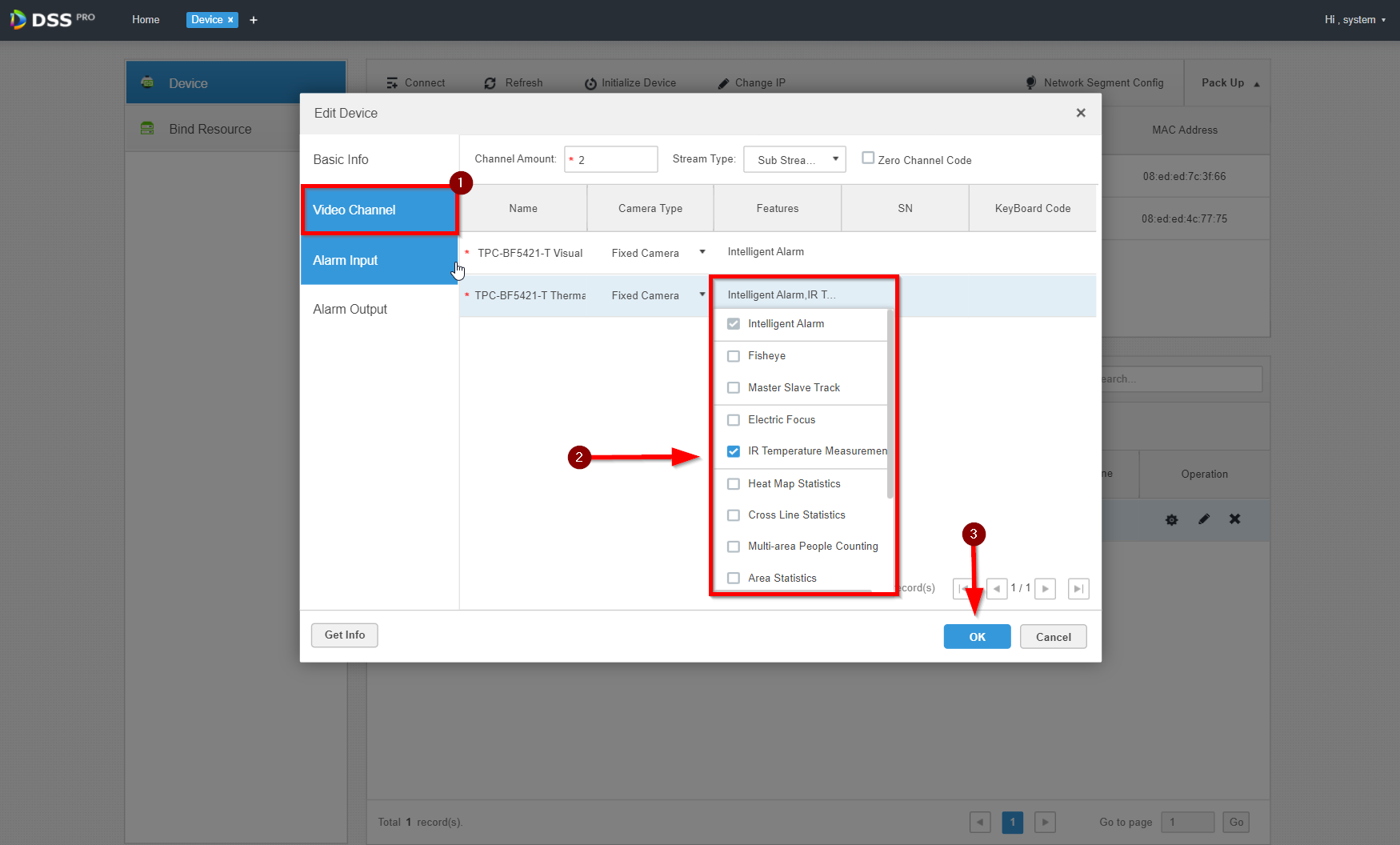Collapse the Pack Up expander
1400x845 pixels.
[x=1230, y=83]
